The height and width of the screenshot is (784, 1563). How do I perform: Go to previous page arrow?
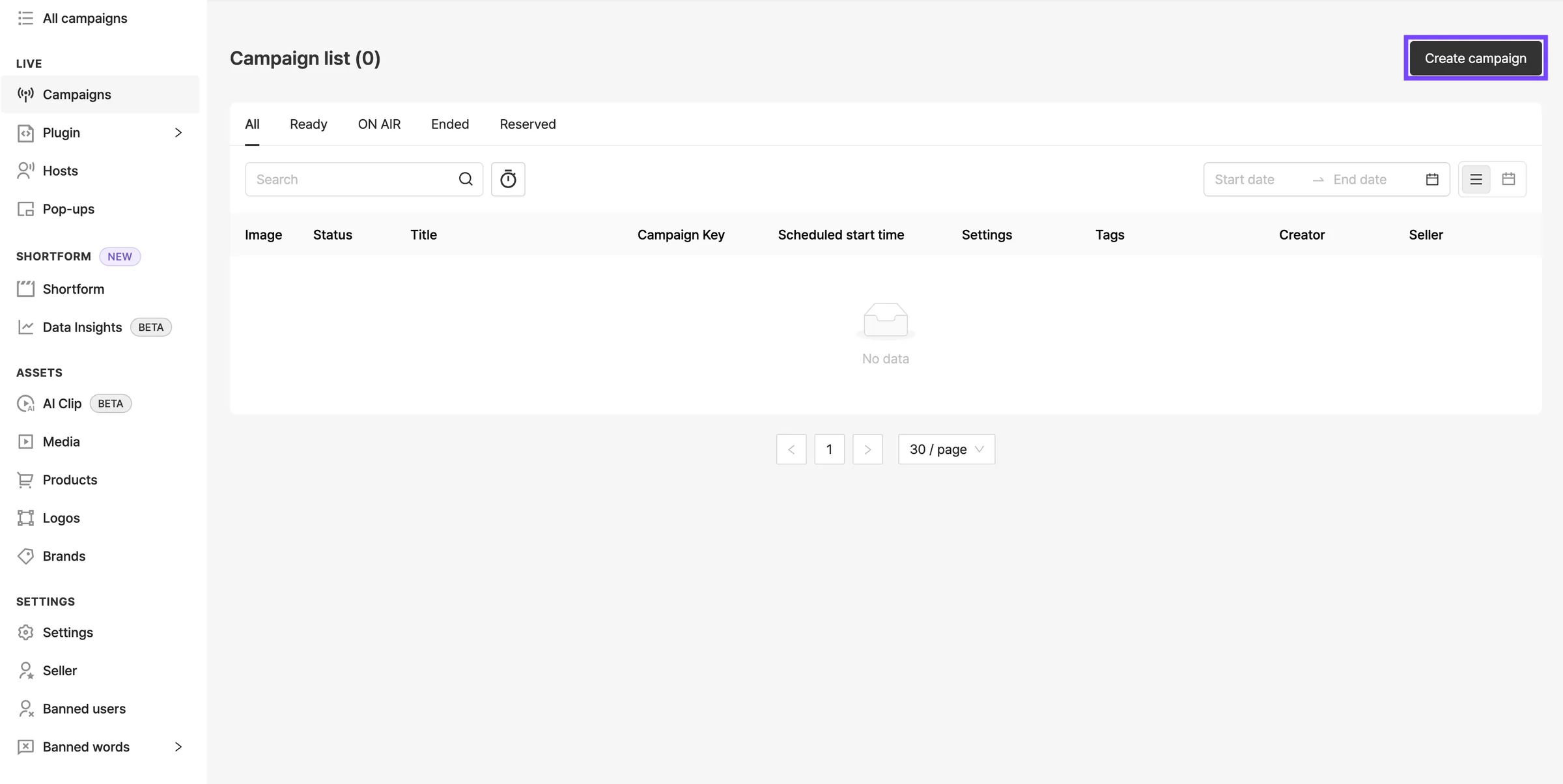[x=791, y=449]
